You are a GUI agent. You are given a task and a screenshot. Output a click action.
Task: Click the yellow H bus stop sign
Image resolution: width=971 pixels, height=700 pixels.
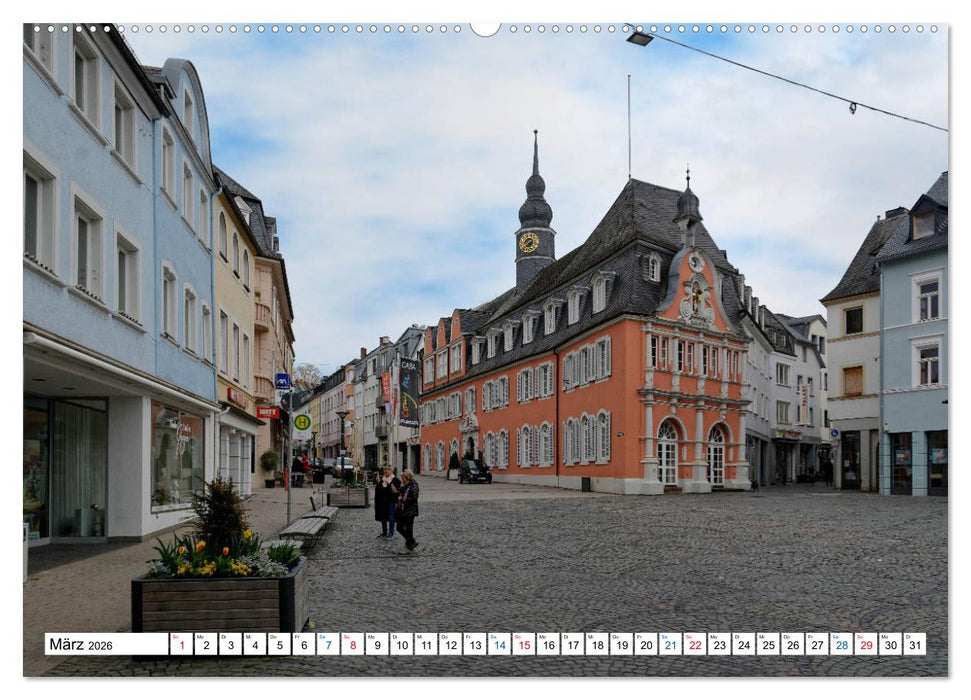302,423
